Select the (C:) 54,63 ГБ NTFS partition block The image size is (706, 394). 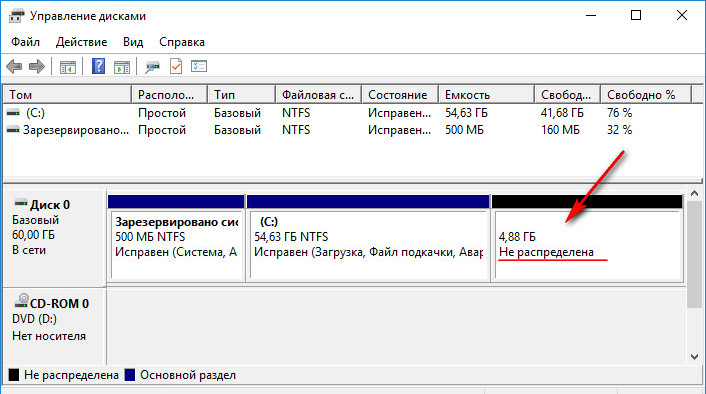pos(368,239)
